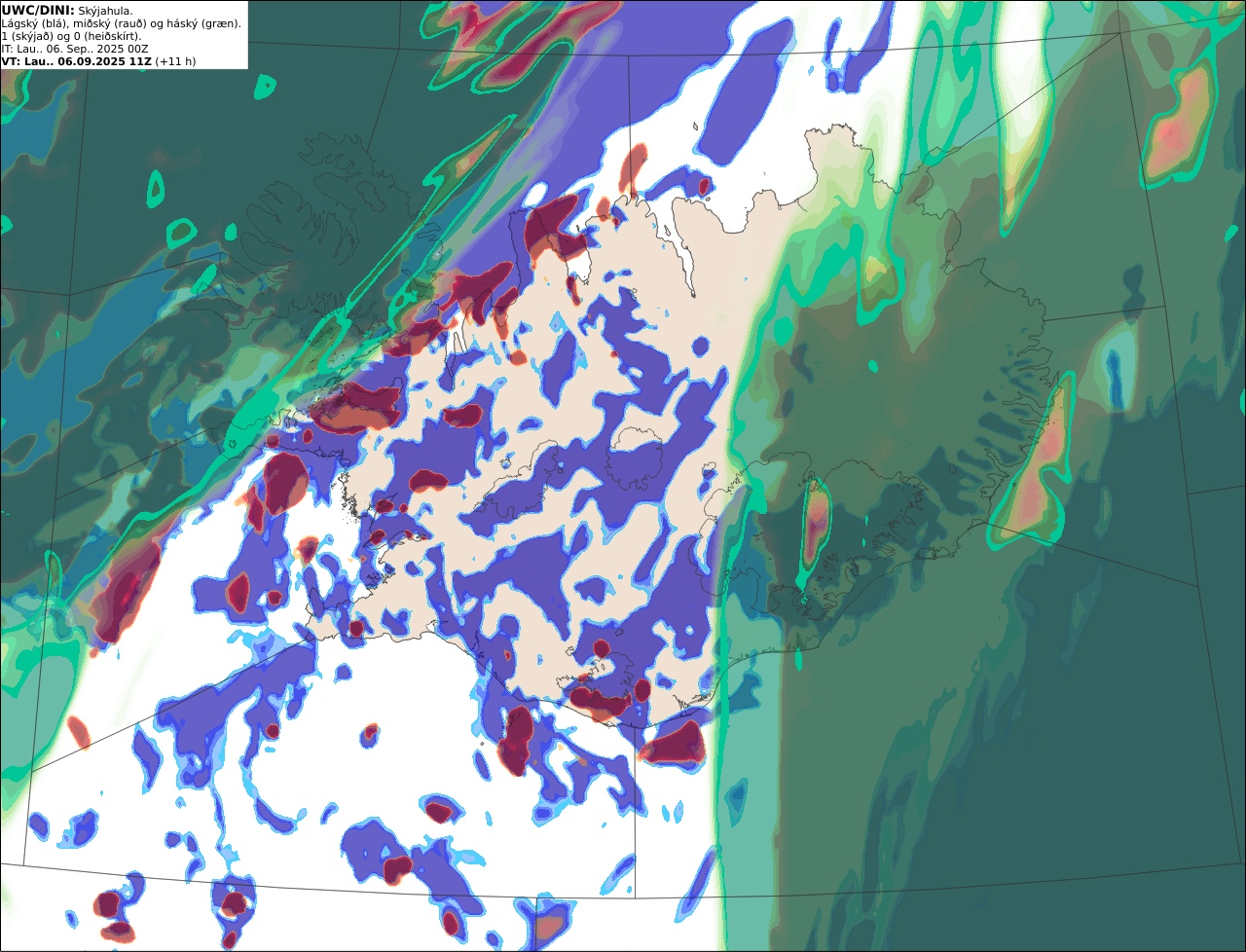Viewport: 1246px width, 952px height.
Task: Click the "UWC/DINI: Skýjahula." title text
Action: pos(67,10)
